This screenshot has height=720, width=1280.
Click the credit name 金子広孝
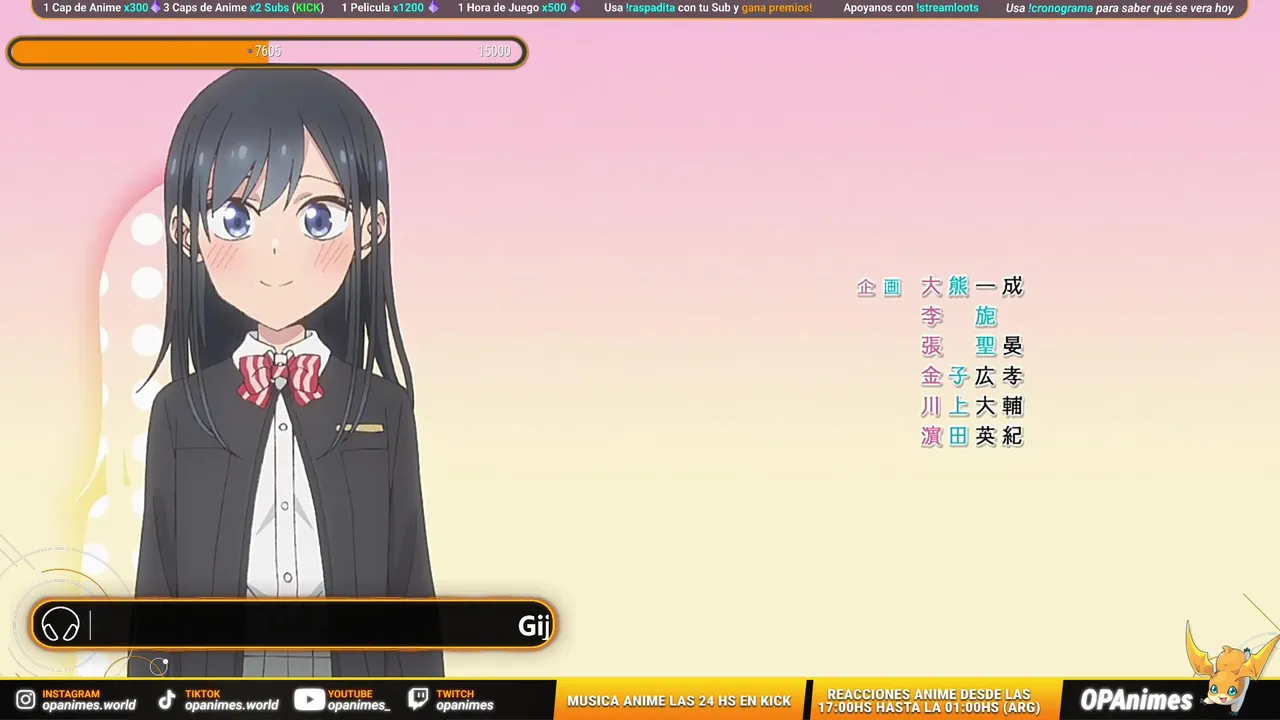tap(972, 377)
